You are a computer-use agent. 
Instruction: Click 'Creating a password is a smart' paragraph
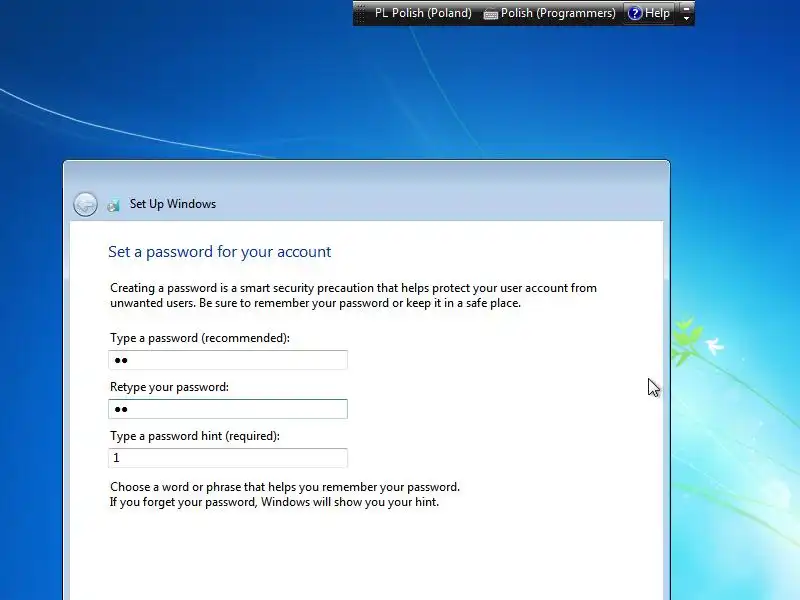(354, 295)
